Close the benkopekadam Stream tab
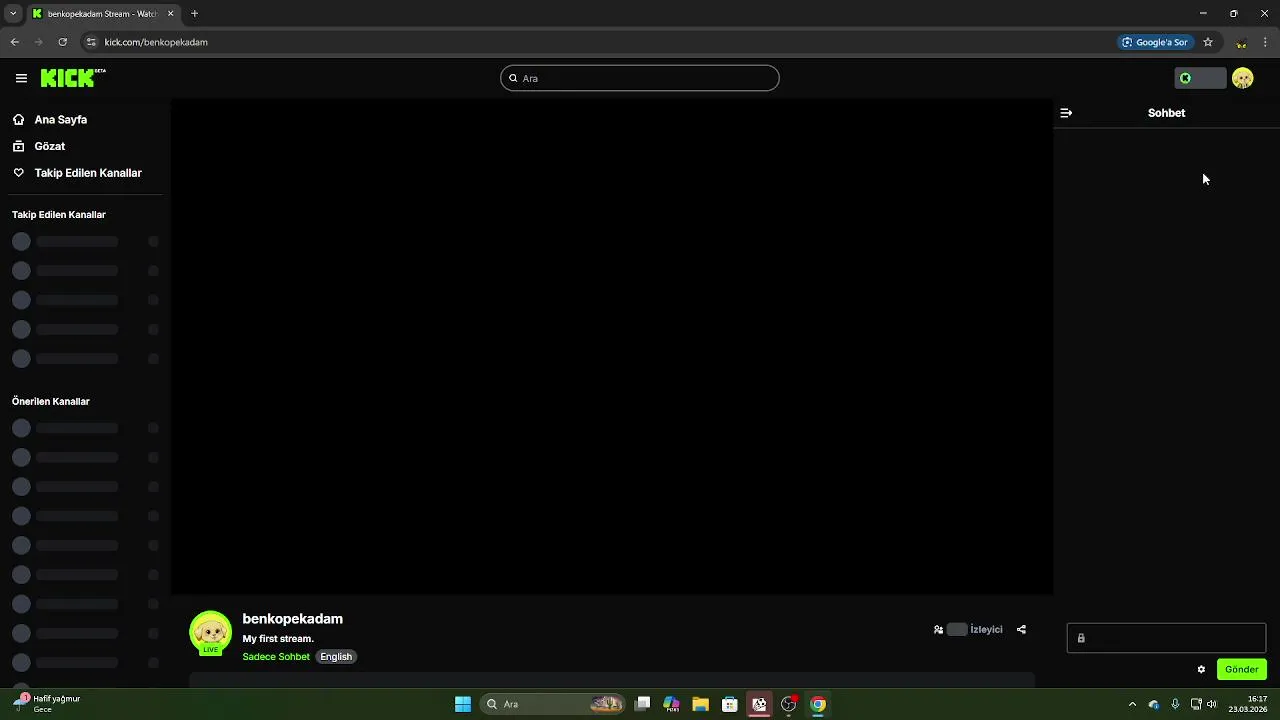Screen dimensions: 1280x720 [x=170, y=14]
